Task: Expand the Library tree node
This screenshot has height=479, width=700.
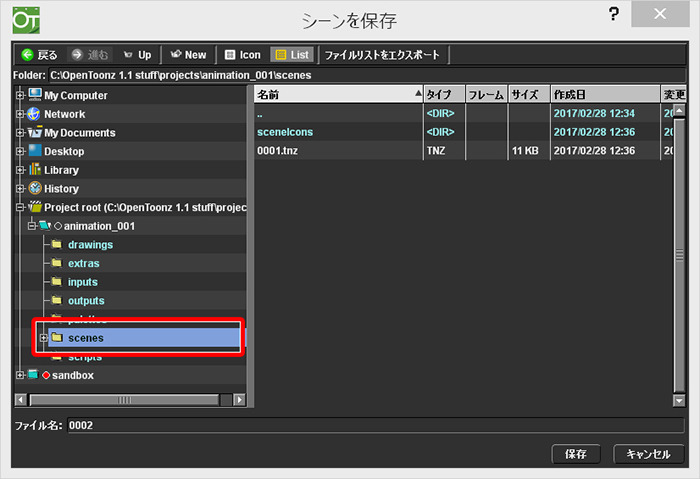Action: tap(20, 170)
